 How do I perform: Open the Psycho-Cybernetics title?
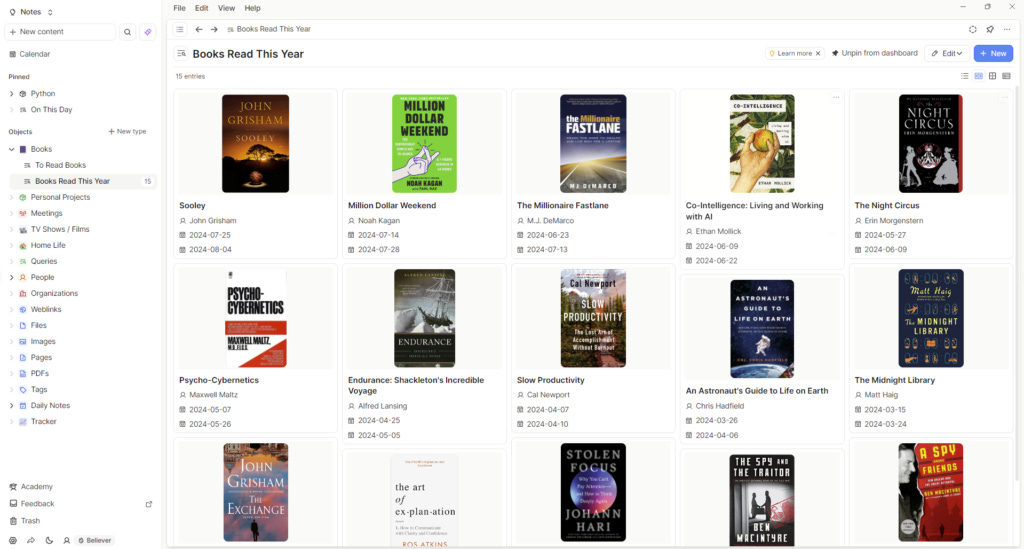[219, 380]
